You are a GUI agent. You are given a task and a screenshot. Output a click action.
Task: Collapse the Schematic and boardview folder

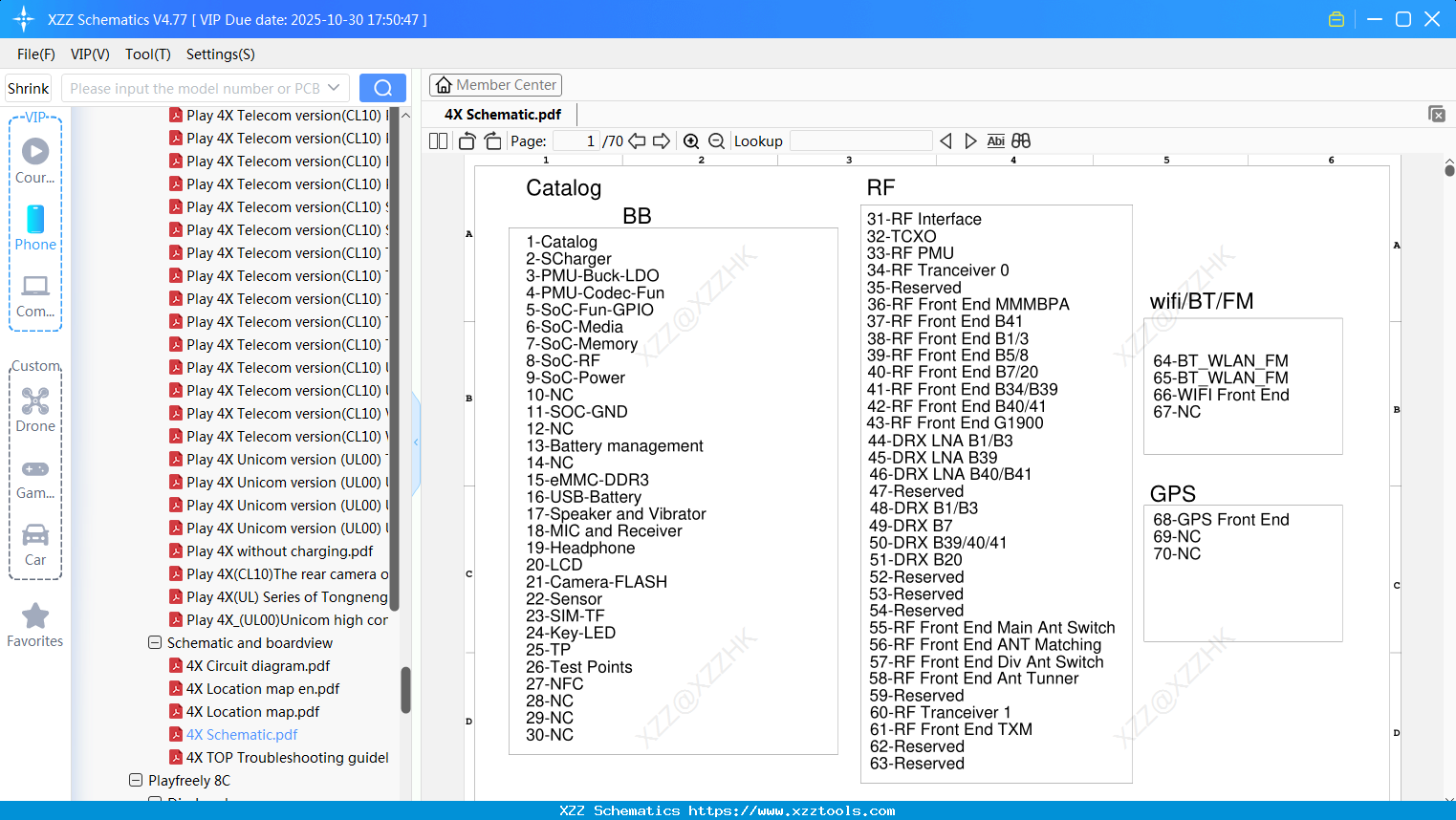coord(155,643)
